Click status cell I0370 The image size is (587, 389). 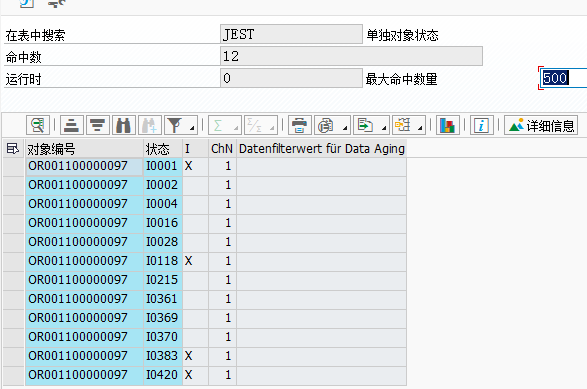tap(163, 337)
